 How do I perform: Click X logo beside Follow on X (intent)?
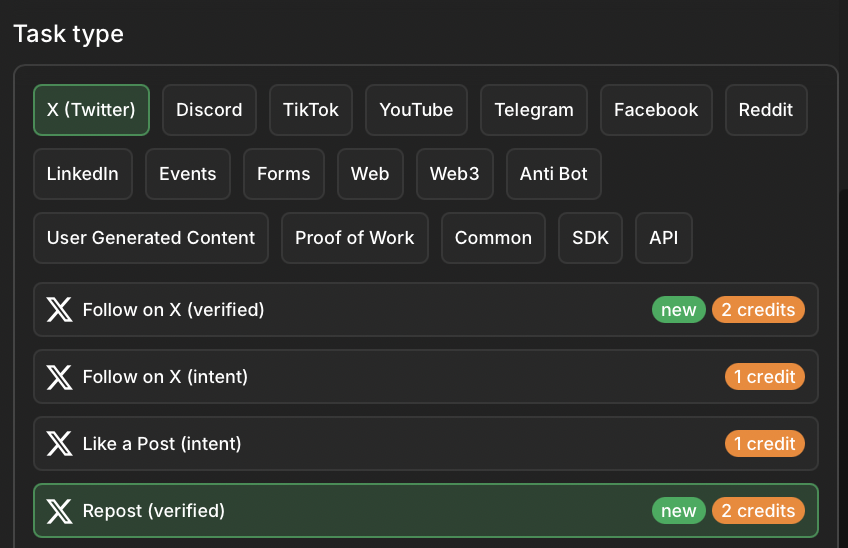pyautogui.click(x=59, y=377)
